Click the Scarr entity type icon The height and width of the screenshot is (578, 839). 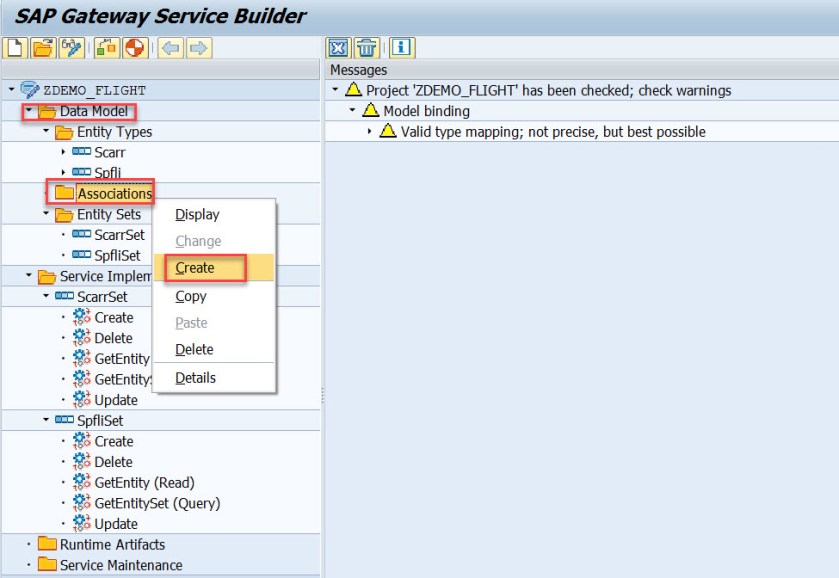pos(81,151)
